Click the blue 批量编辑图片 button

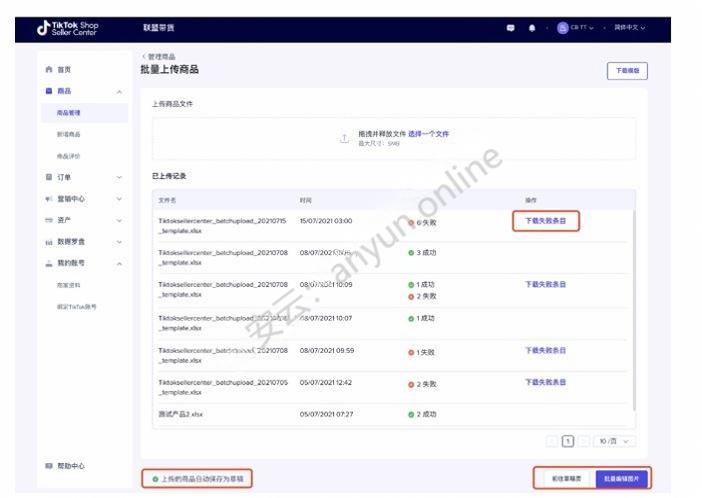tap(621, 479)
